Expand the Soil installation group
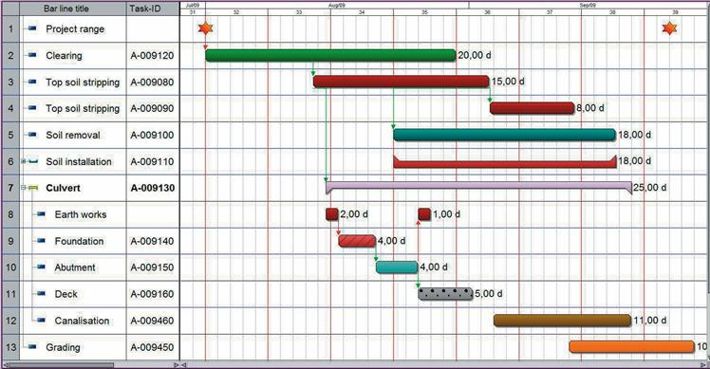Screen dimensions: 710x369 point(24,161)
